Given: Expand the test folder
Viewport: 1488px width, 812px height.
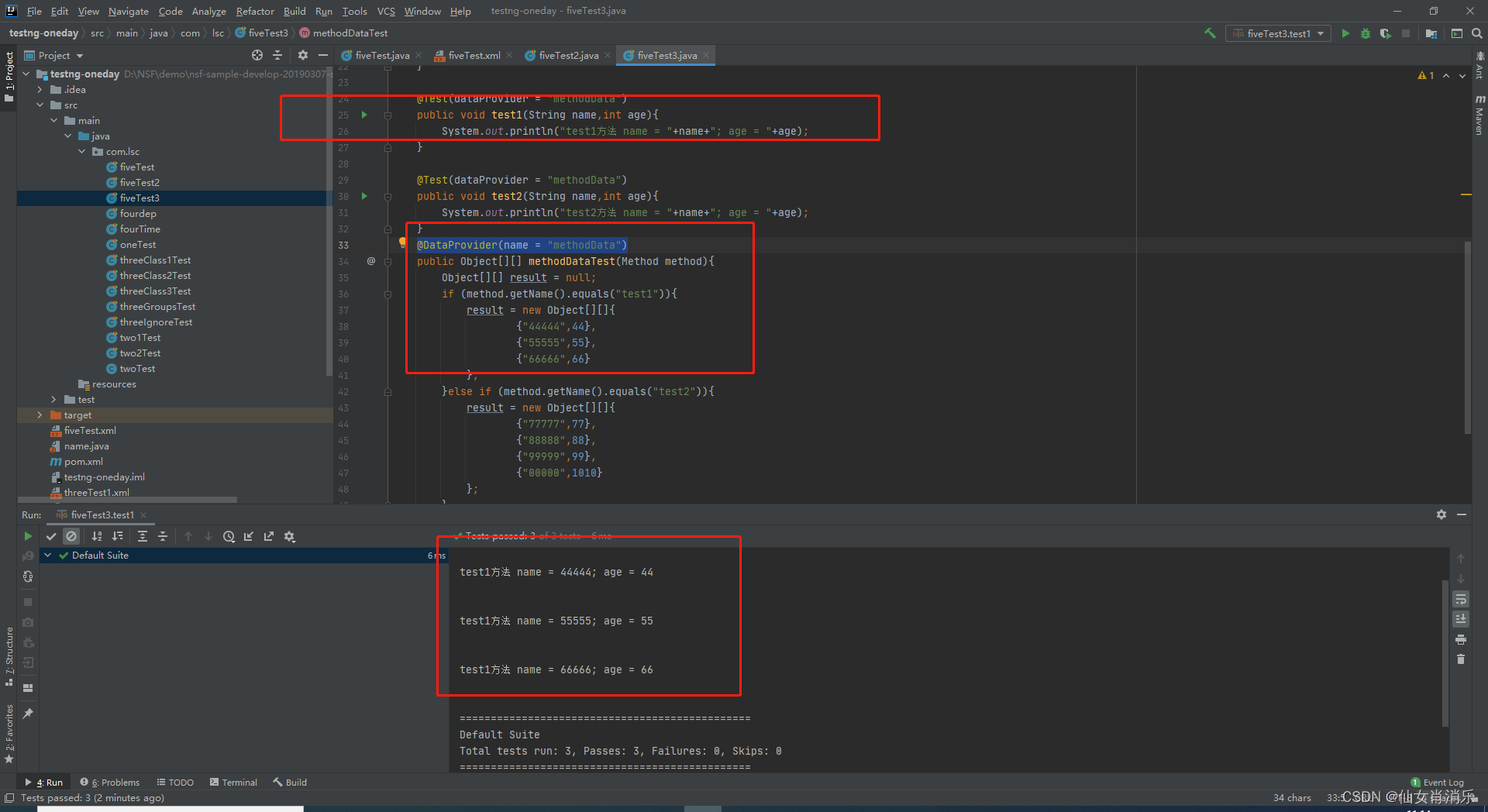Looking at the screenshot, I should point(53,400).
